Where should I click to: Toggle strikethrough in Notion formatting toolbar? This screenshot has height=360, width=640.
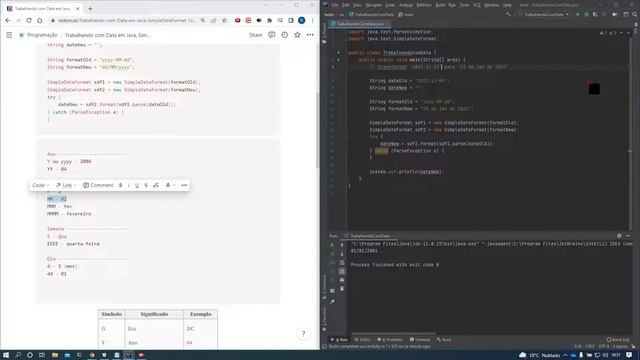pyautogui.click(x=146, y=185)
